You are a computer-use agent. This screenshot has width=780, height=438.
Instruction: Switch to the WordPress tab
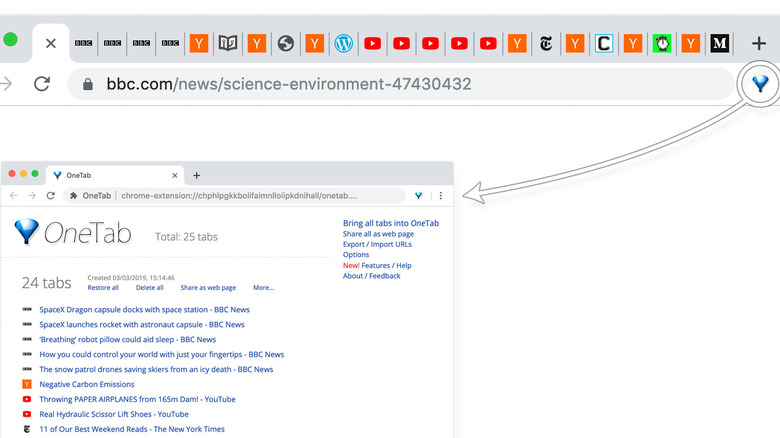tap(344, 43)
